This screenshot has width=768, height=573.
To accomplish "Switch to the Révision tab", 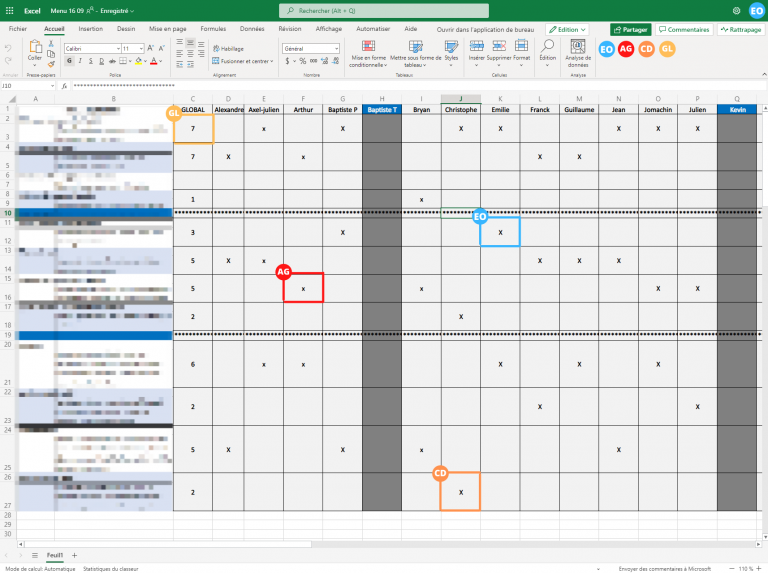I will click(x=290, y=29).
